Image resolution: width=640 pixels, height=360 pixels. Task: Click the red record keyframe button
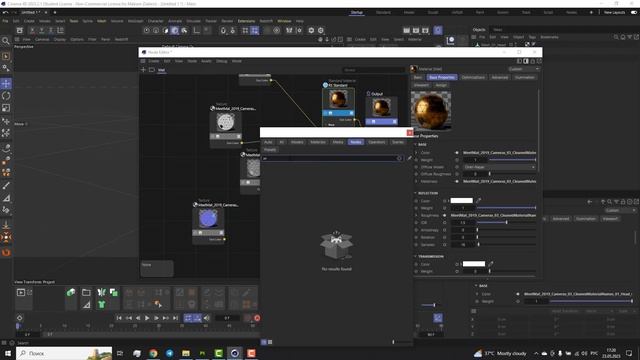click(x=257, y=318)
